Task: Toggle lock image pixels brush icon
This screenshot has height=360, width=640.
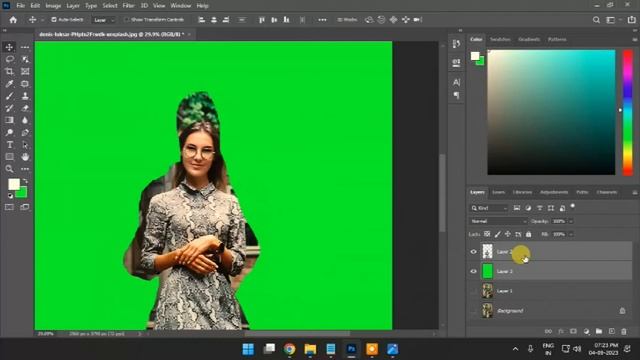Action: [x=498, y=234]
